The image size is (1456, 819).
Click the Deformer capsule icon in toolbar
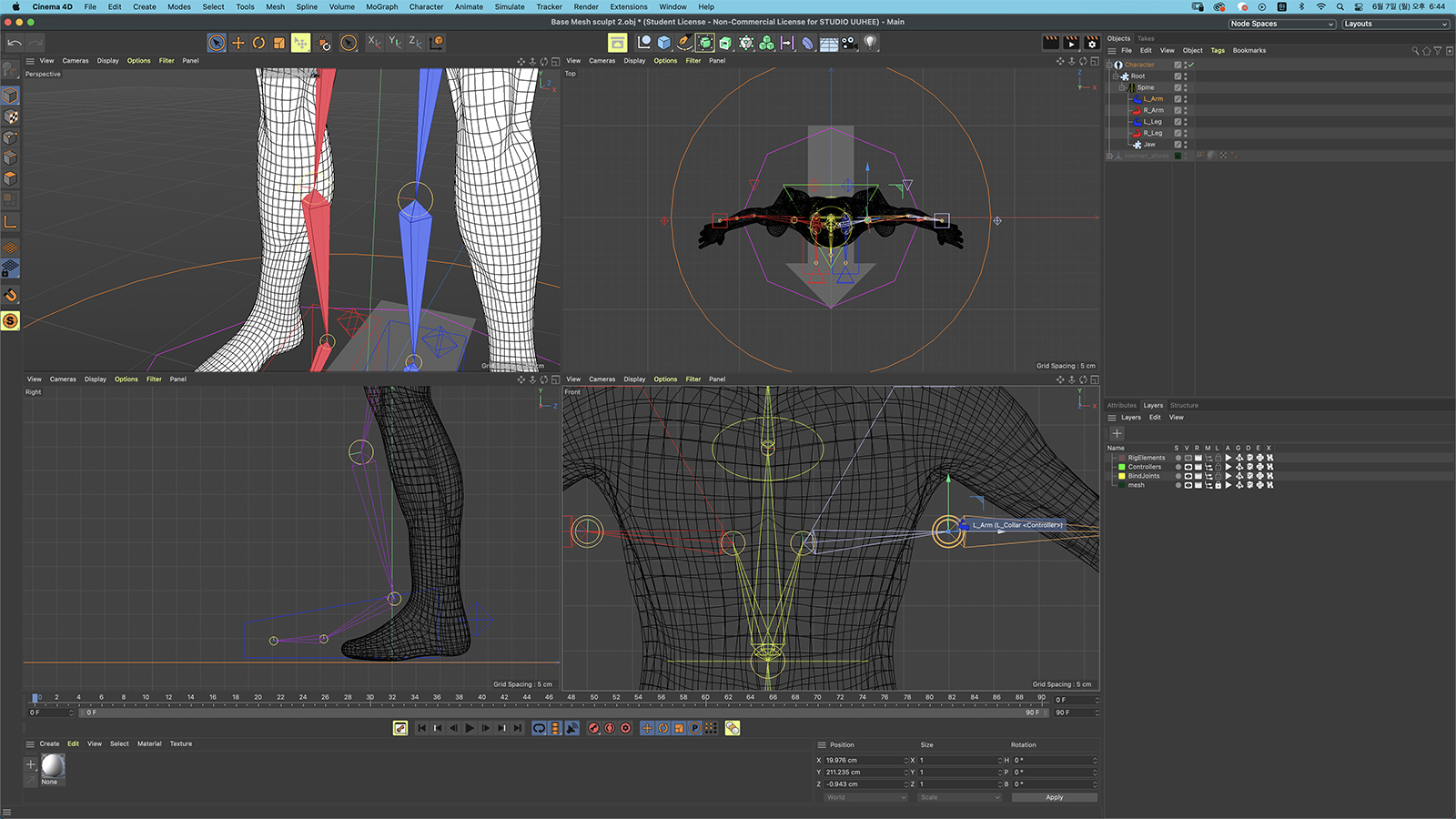(808, 43)
